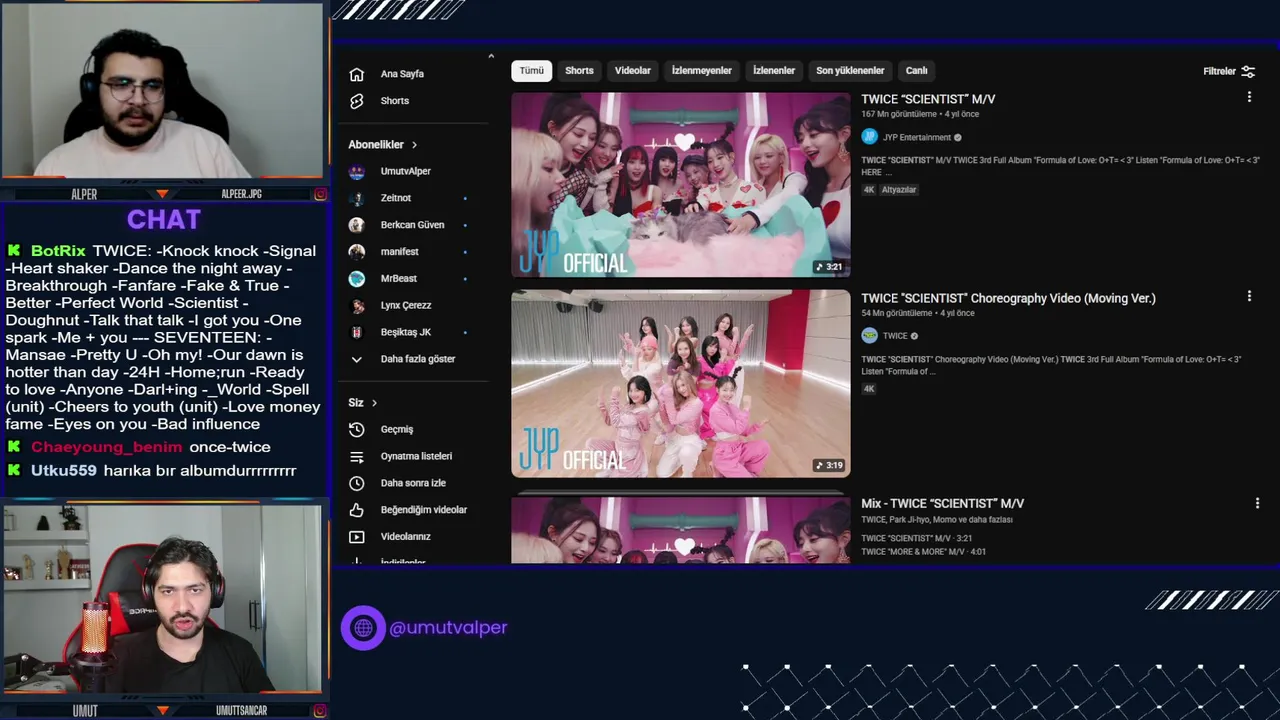Click @umutvalper handle text

448,628
